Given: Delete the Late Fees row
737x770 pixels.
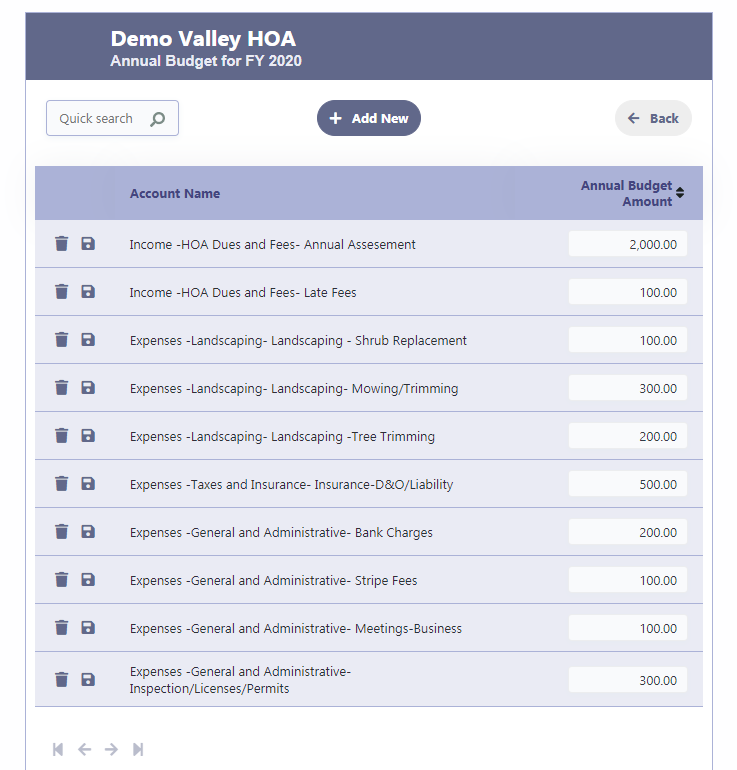Looking at the screenshot, I should [x=61, y=292].
